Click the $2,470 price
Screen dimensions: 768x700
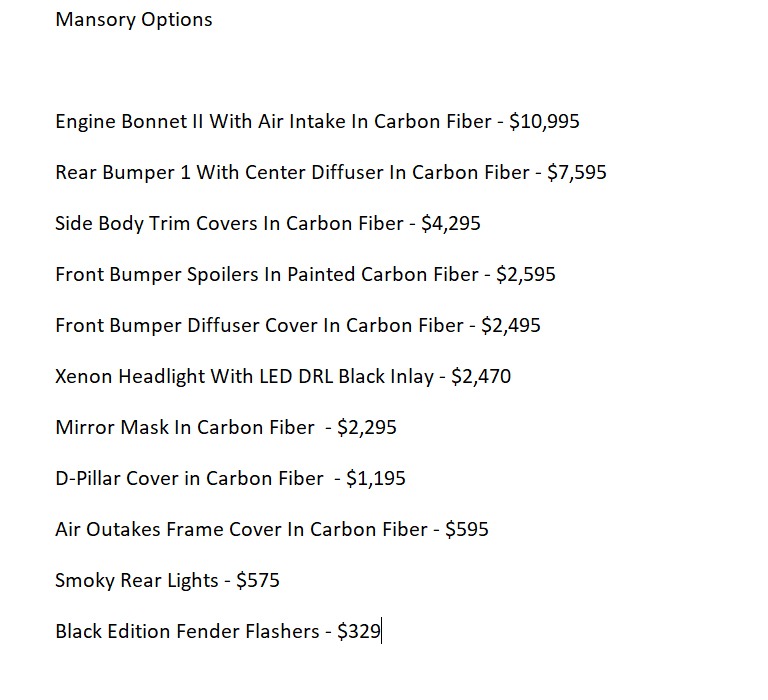click(481, 376)
